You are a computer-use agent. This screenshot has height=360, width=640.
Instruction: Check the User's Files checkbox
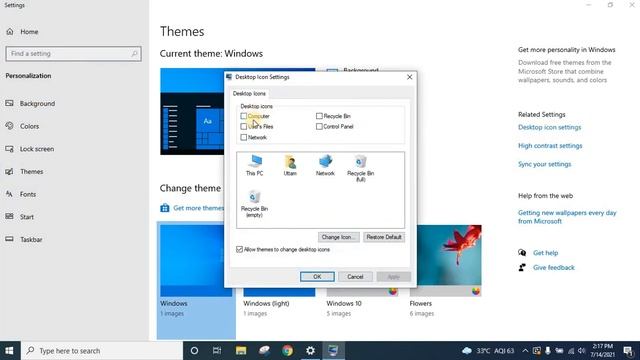coord(244,127)
